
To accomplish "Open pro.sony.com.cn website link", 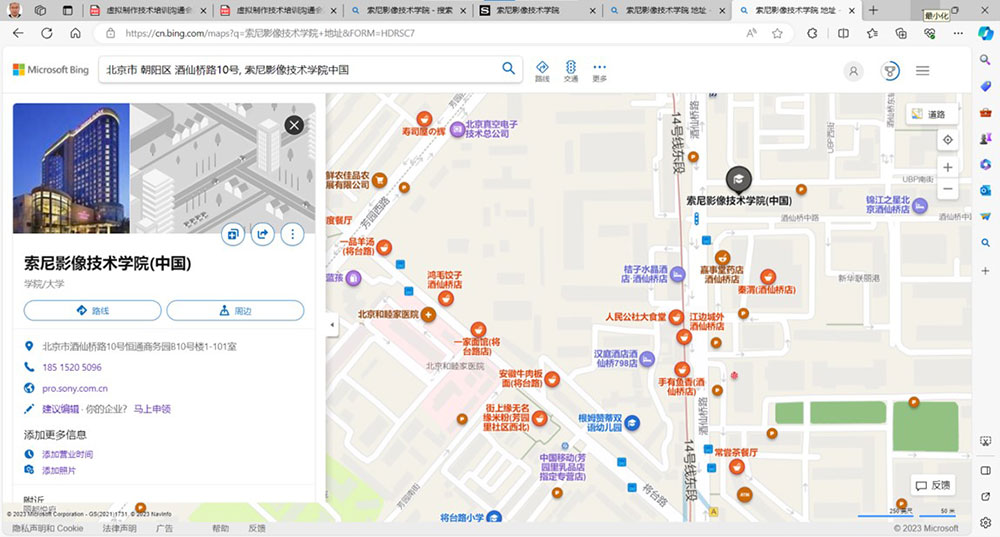I will point(75,388).
